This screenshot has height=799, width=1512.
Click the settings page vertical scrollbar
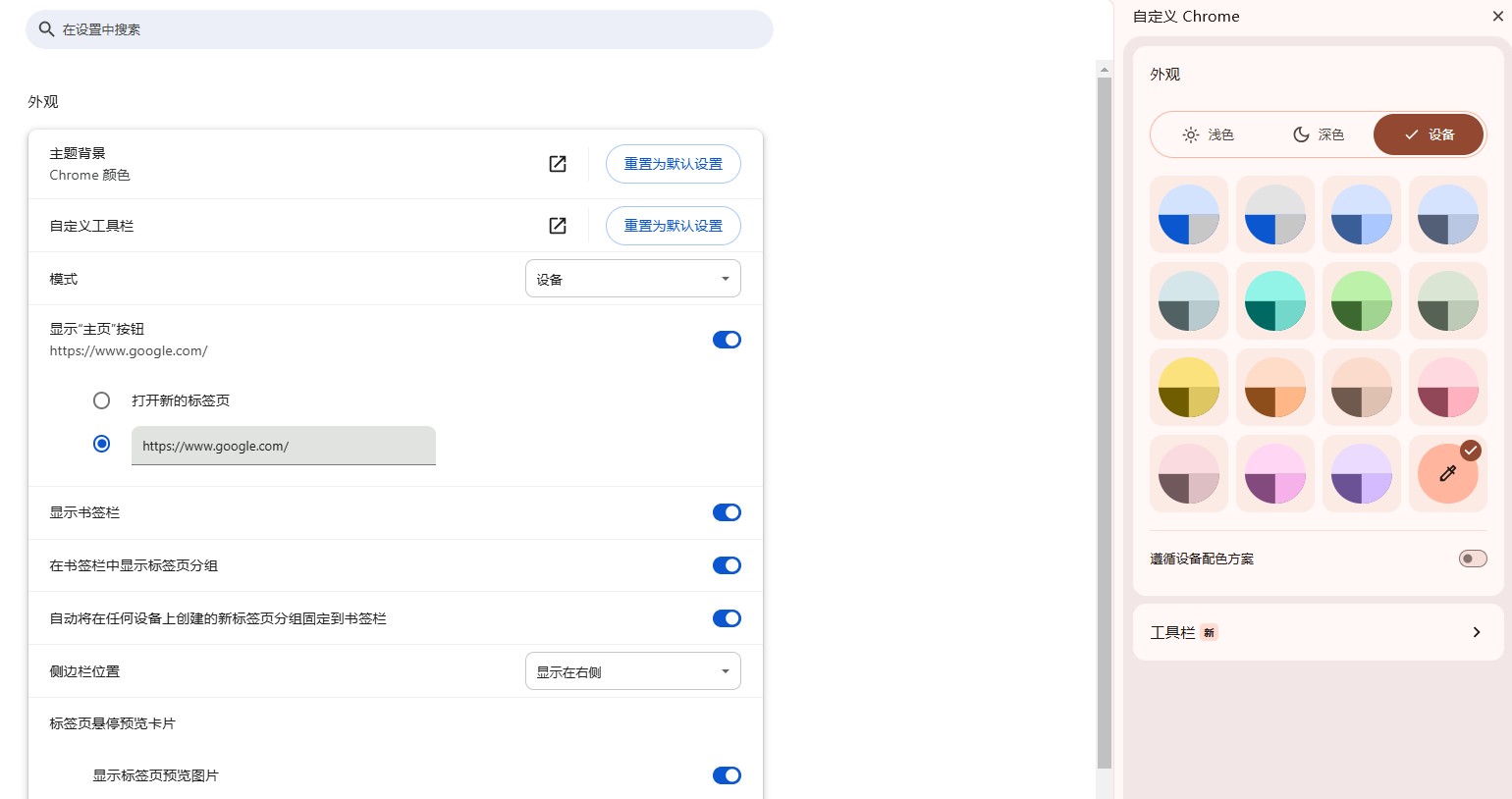click(1105, 422)
